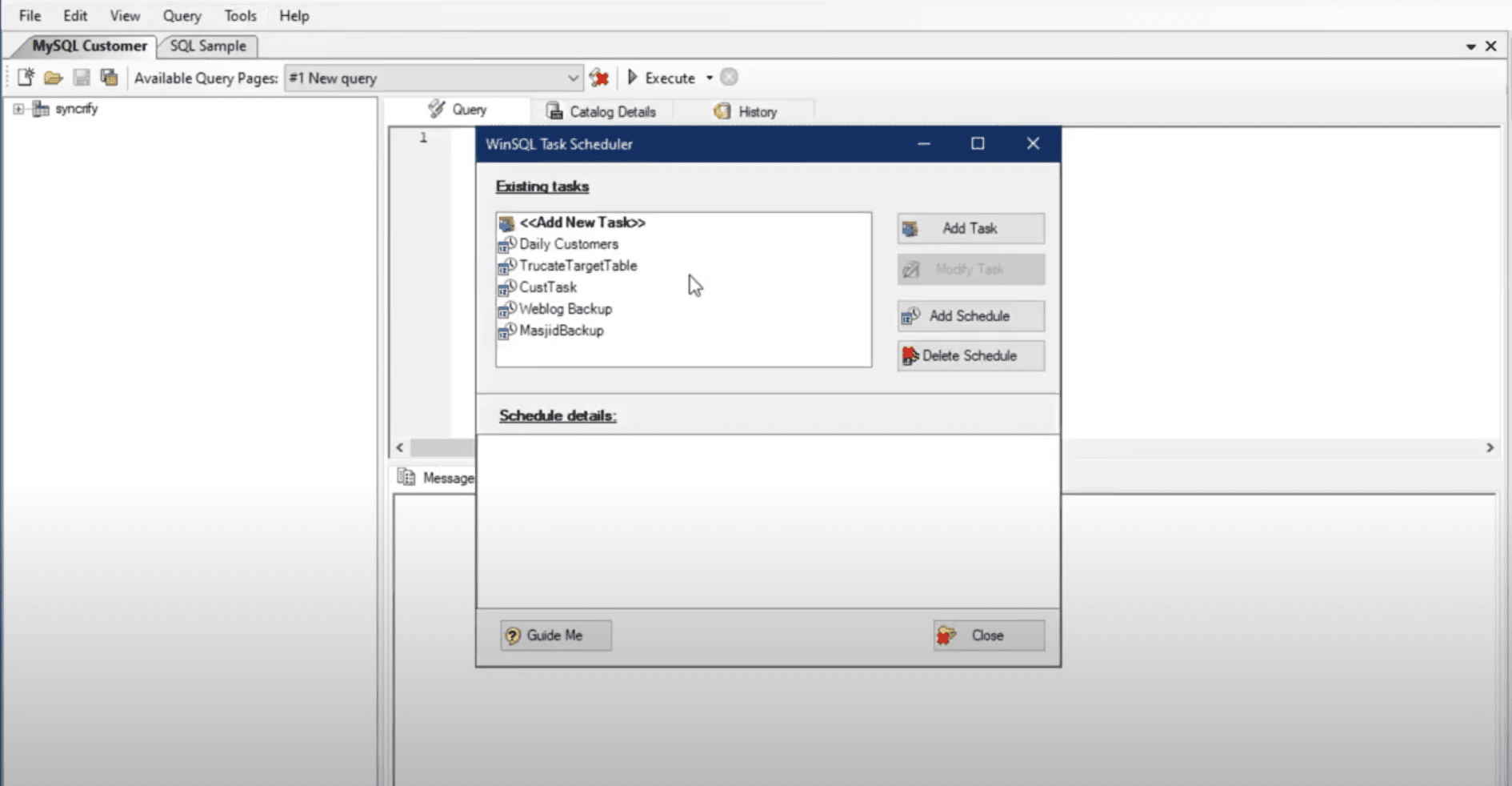Open the Help menu

(x=294, y=15)
